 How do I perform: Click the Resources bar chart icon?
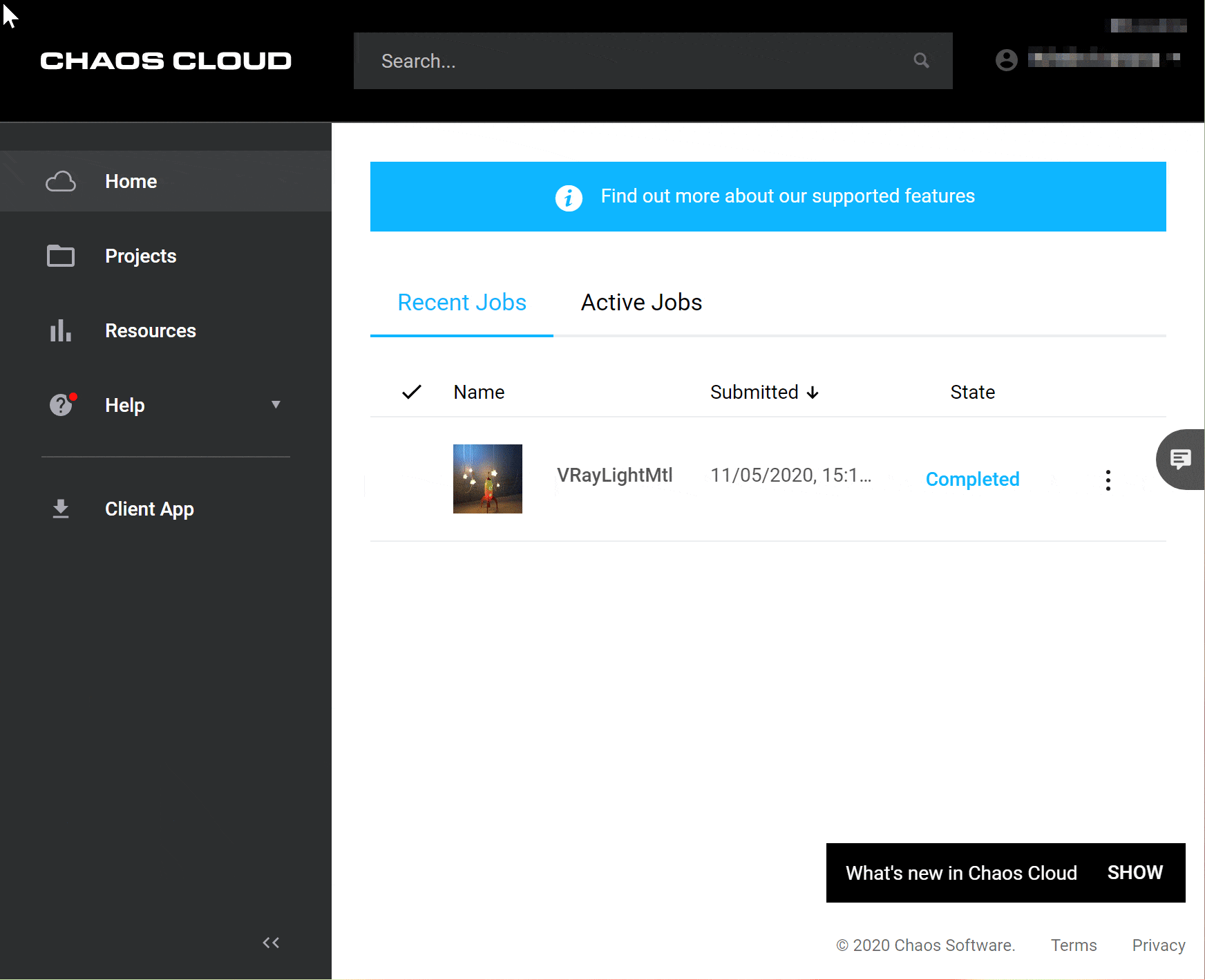pos(61,330)
